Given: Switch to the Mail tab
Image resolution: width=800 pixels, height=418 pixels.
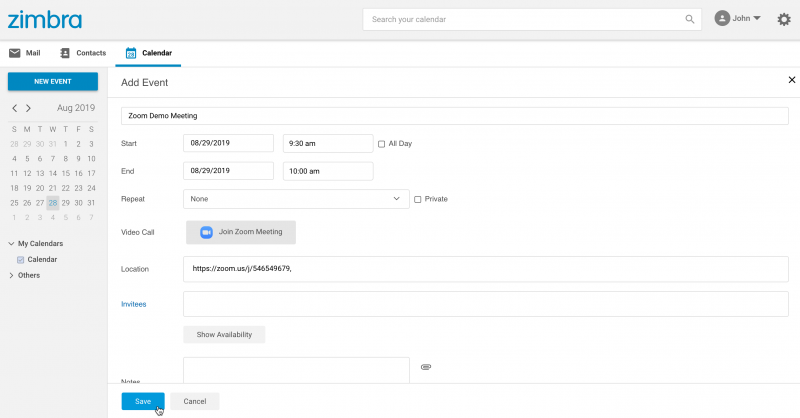Looking at the screenshot, I should [24, 53].
